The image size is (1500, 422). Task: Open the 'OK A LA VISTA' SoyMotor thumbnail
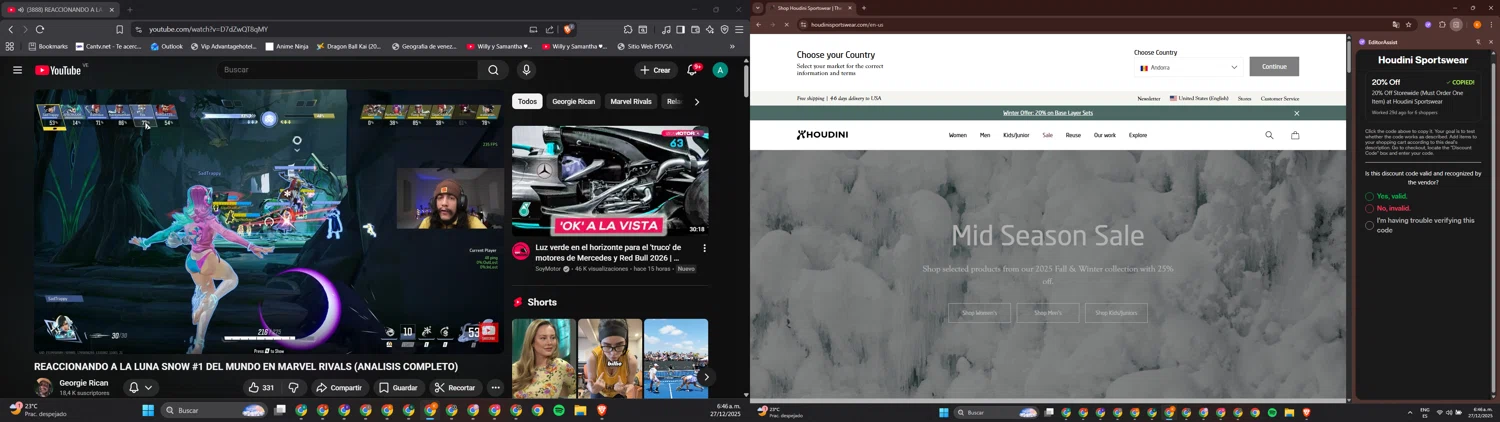[610, 181]
